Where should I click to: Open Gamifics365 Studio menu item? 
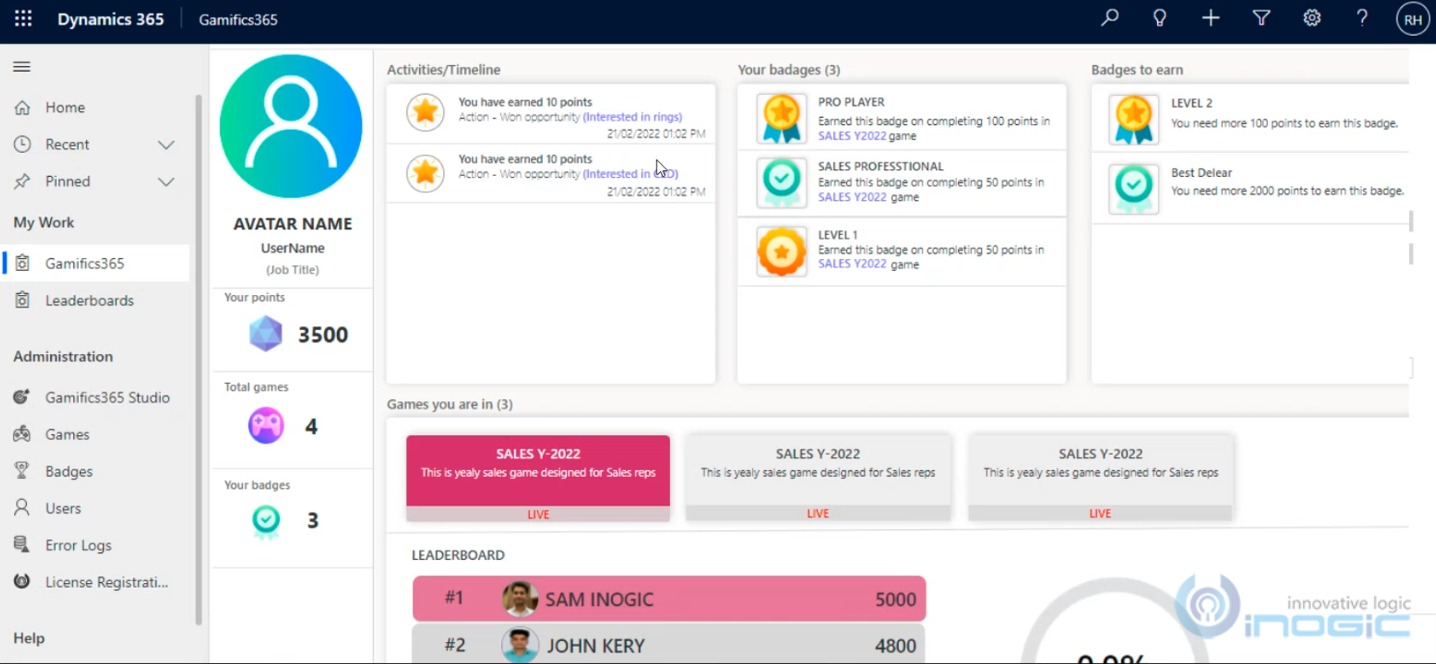coord(97,397)
